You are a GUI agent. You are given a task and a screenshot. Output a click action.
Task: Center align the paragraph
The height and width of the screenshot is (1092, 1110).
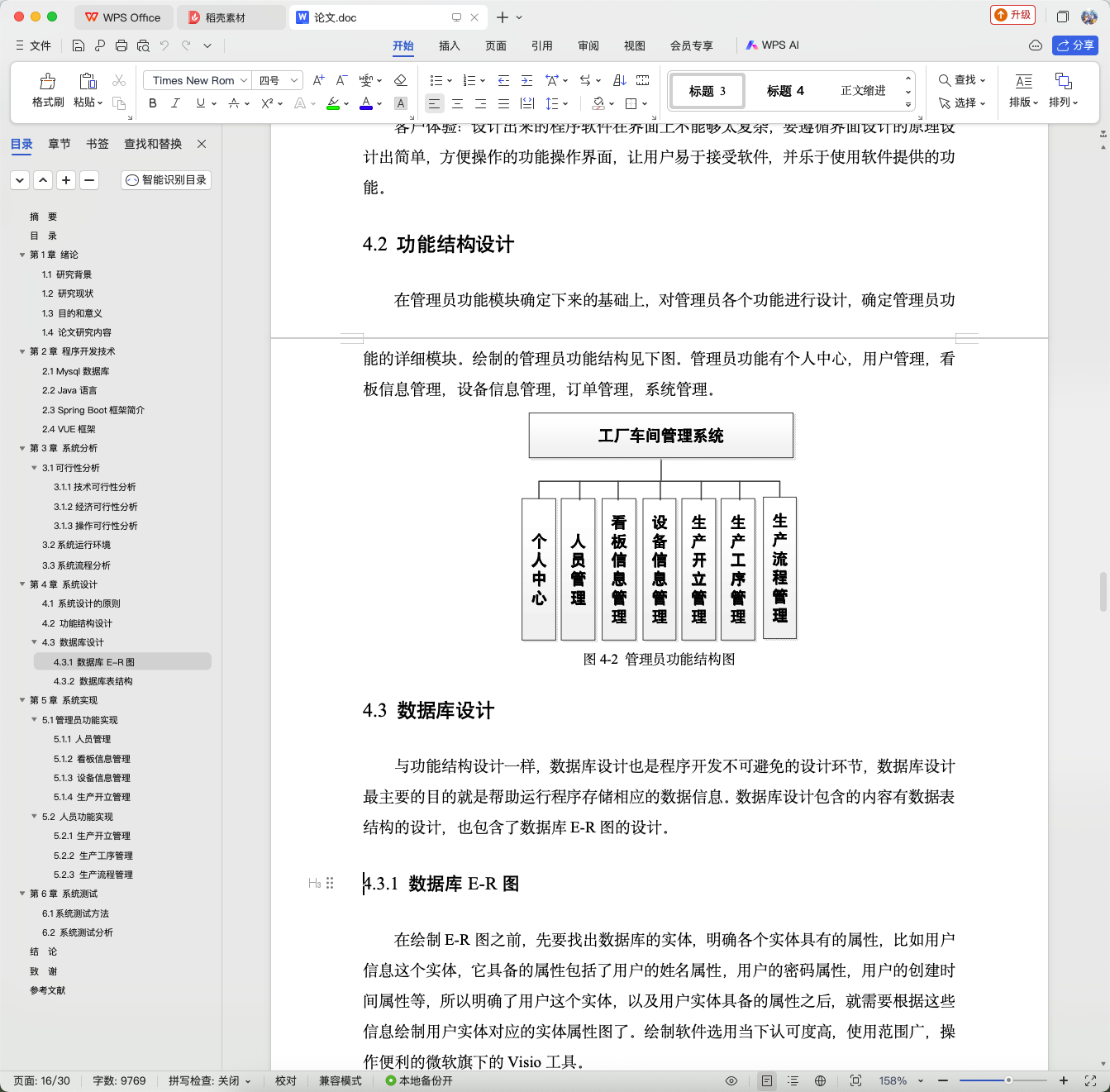coord(457,103)
